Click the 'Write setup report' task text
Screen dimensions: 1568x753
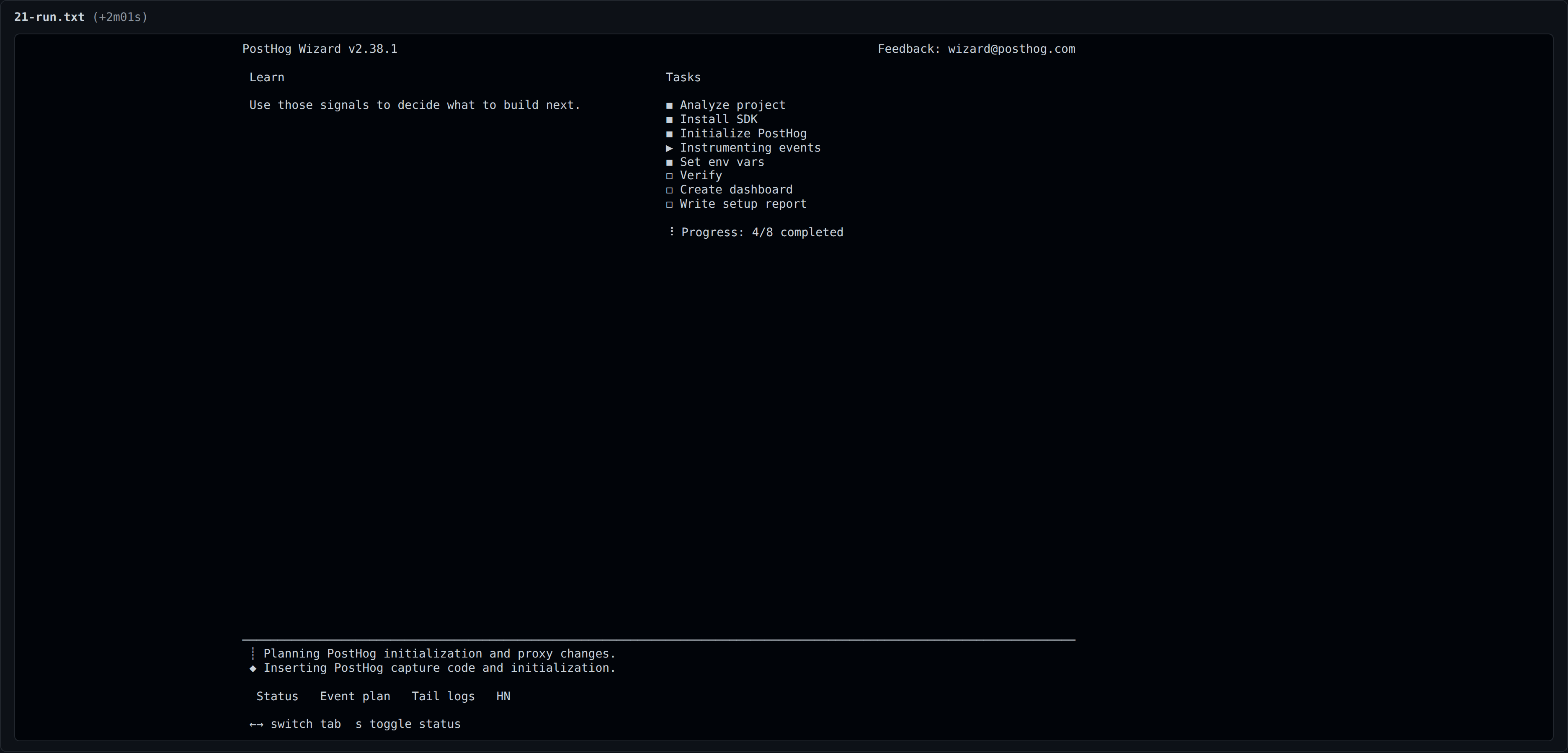click(x=743, y=204)
